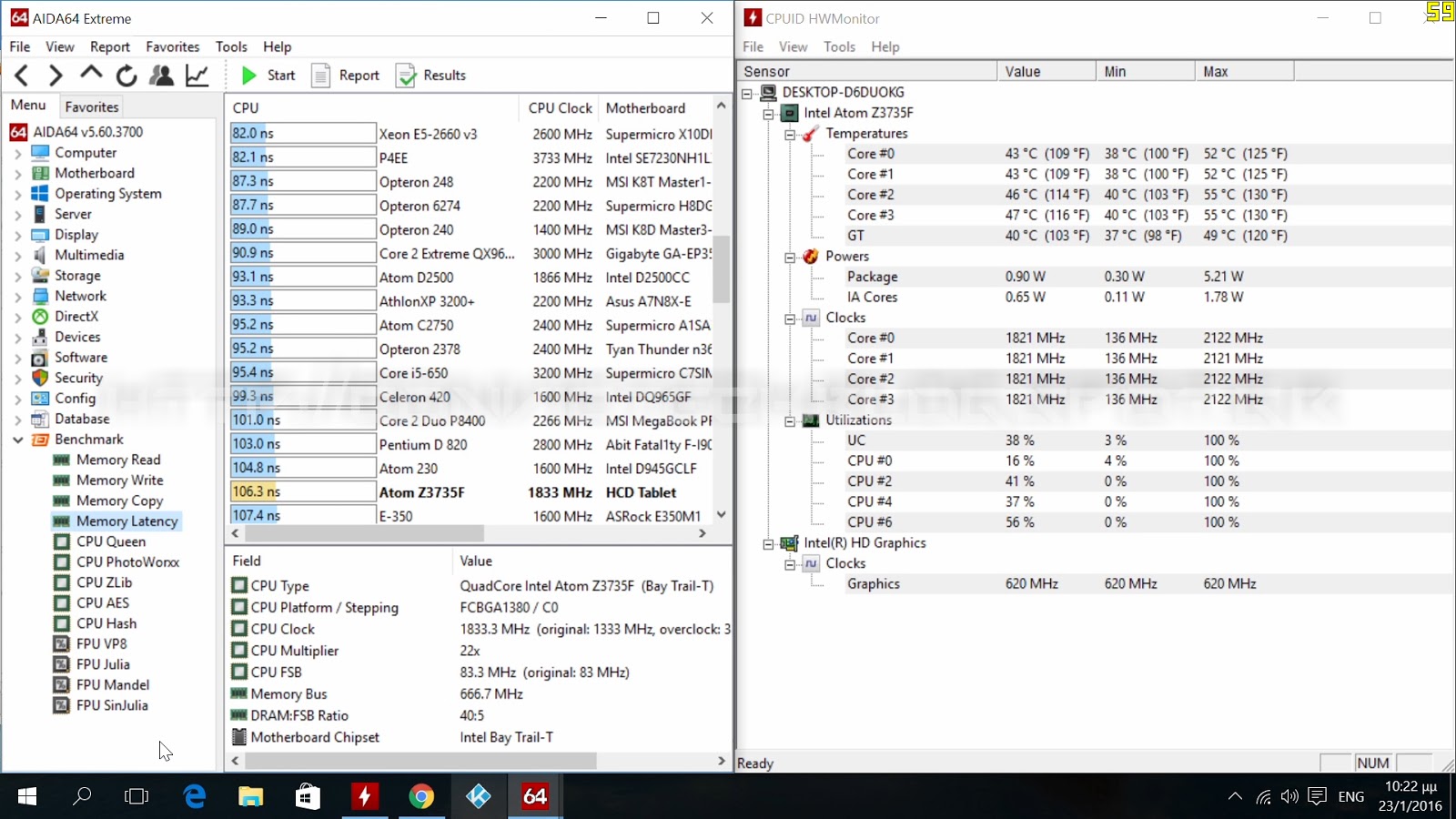1456x819 pixels.
Task: Select CPU AES benchmark
Action: point(103,603)
